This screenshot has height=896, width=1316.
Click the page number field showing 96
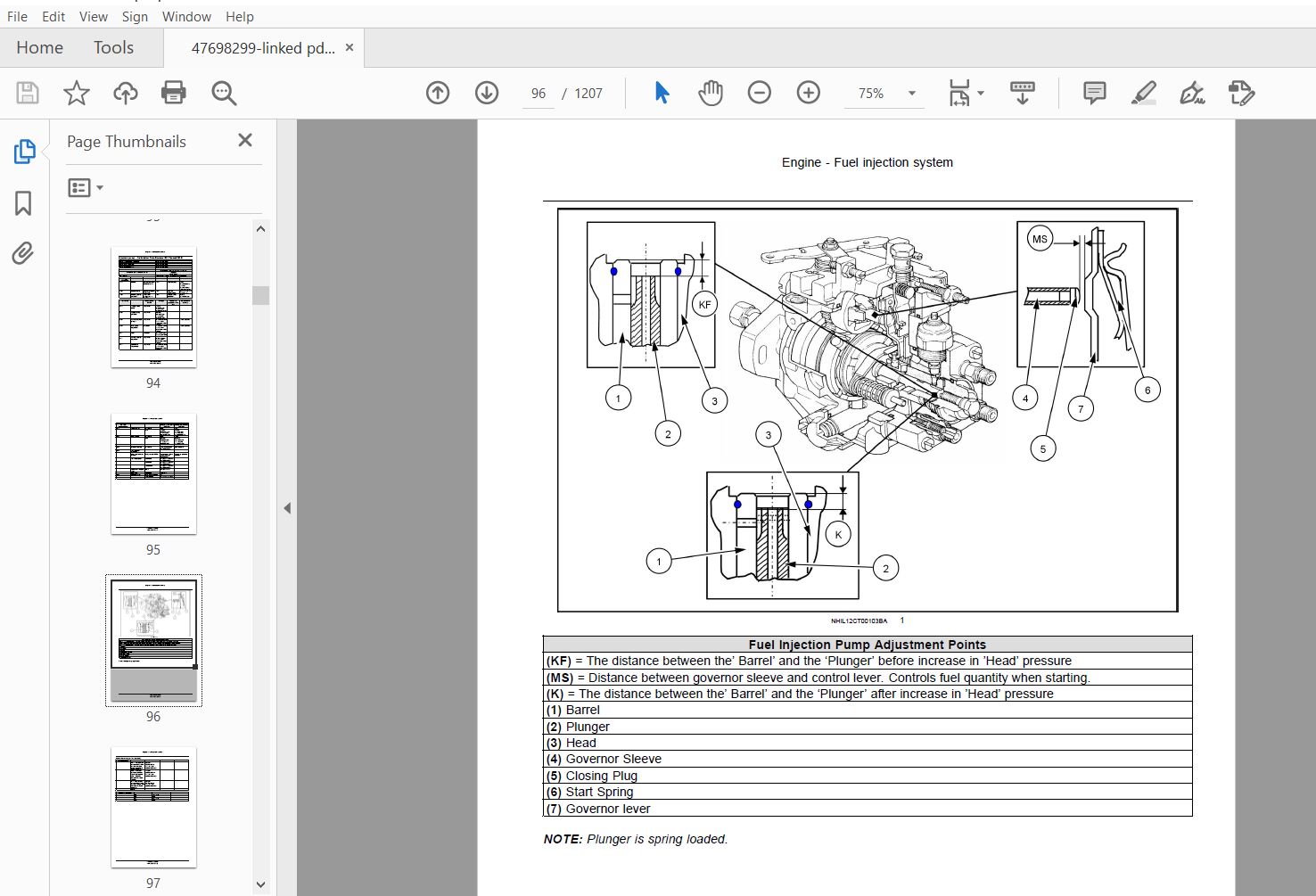[539, 93]
